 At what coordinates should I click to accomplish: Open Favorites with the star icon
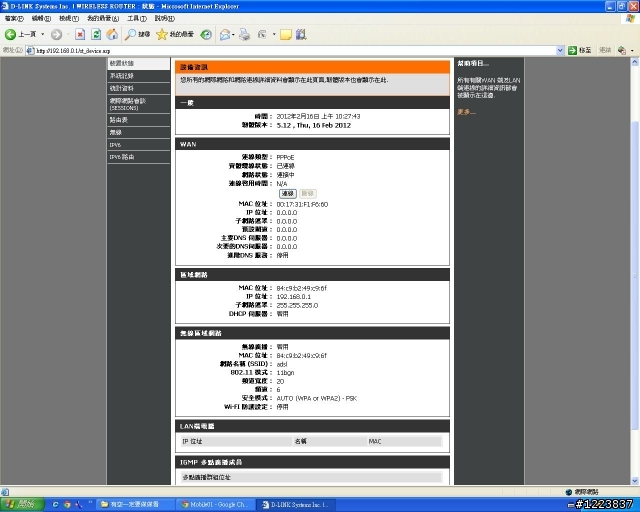coord(175,35)
